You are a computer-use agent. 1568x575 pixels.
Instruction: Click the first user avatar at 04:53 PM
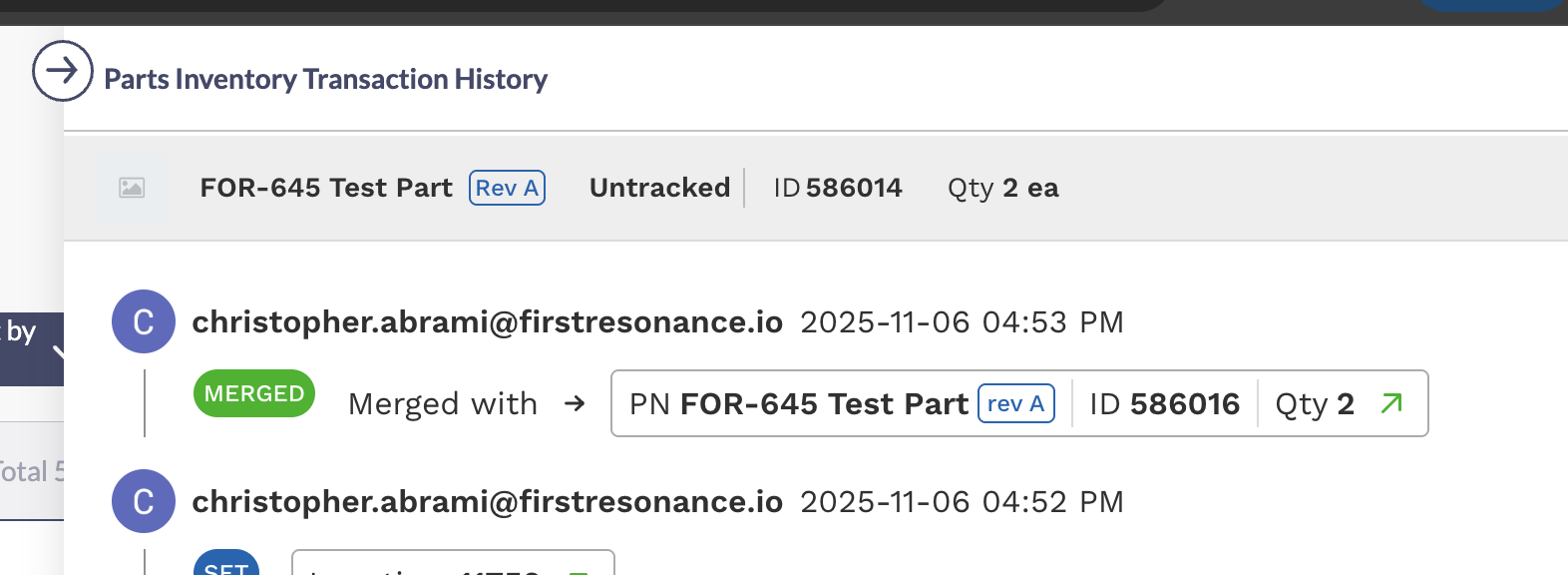pos(144,321)
